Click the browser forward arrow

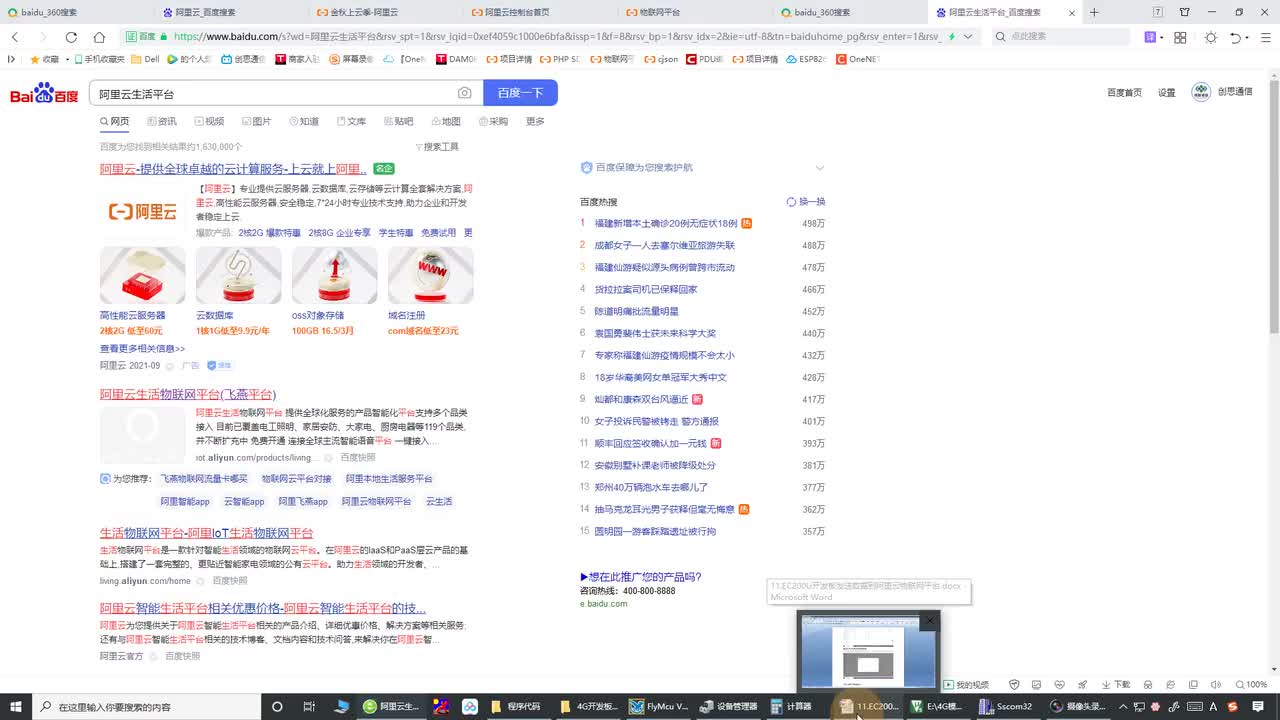pyautogui.click(x=43, y=37)
